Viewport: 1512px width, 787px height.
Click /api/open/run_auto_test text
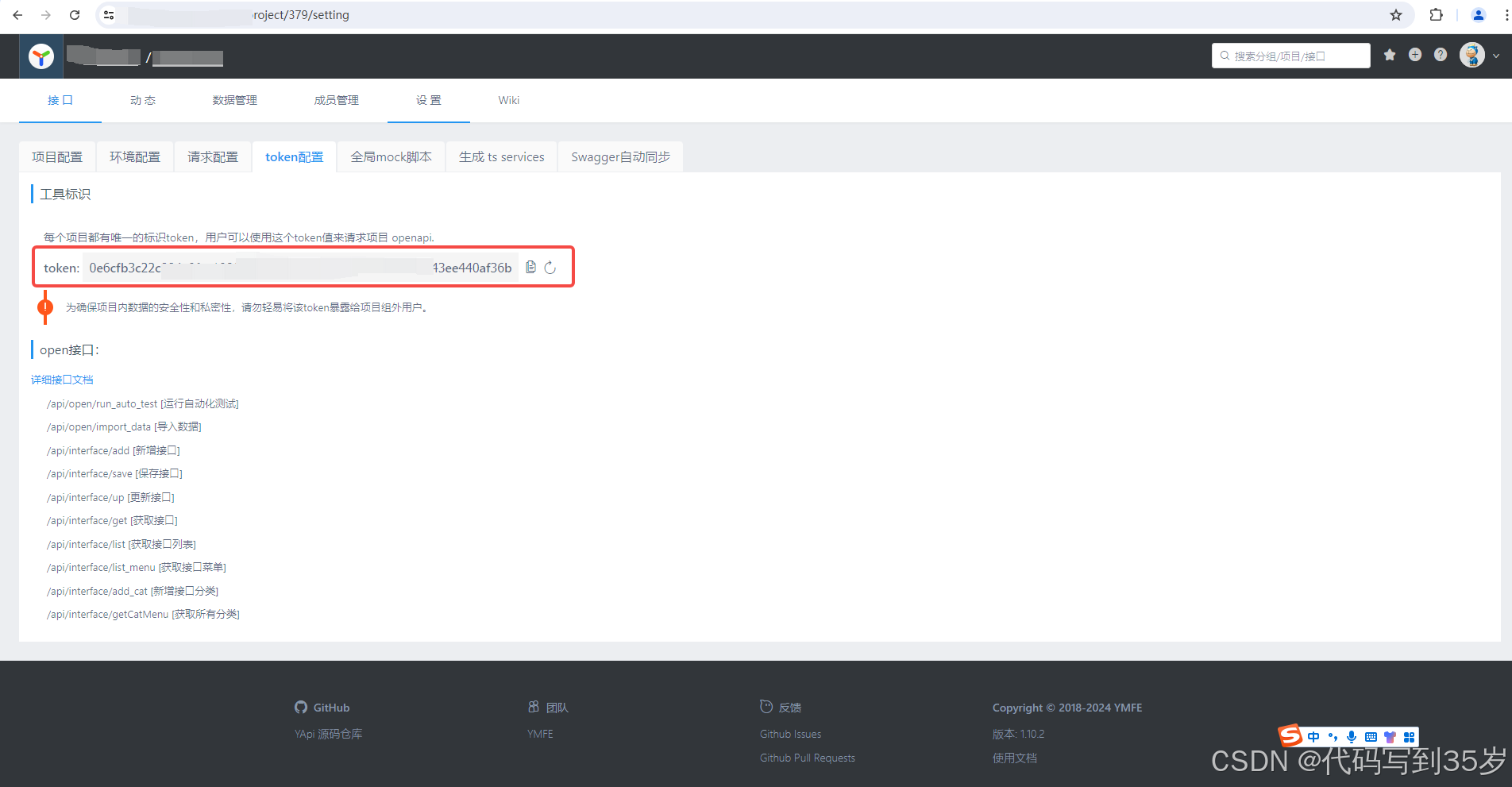[x=102, y=403]
